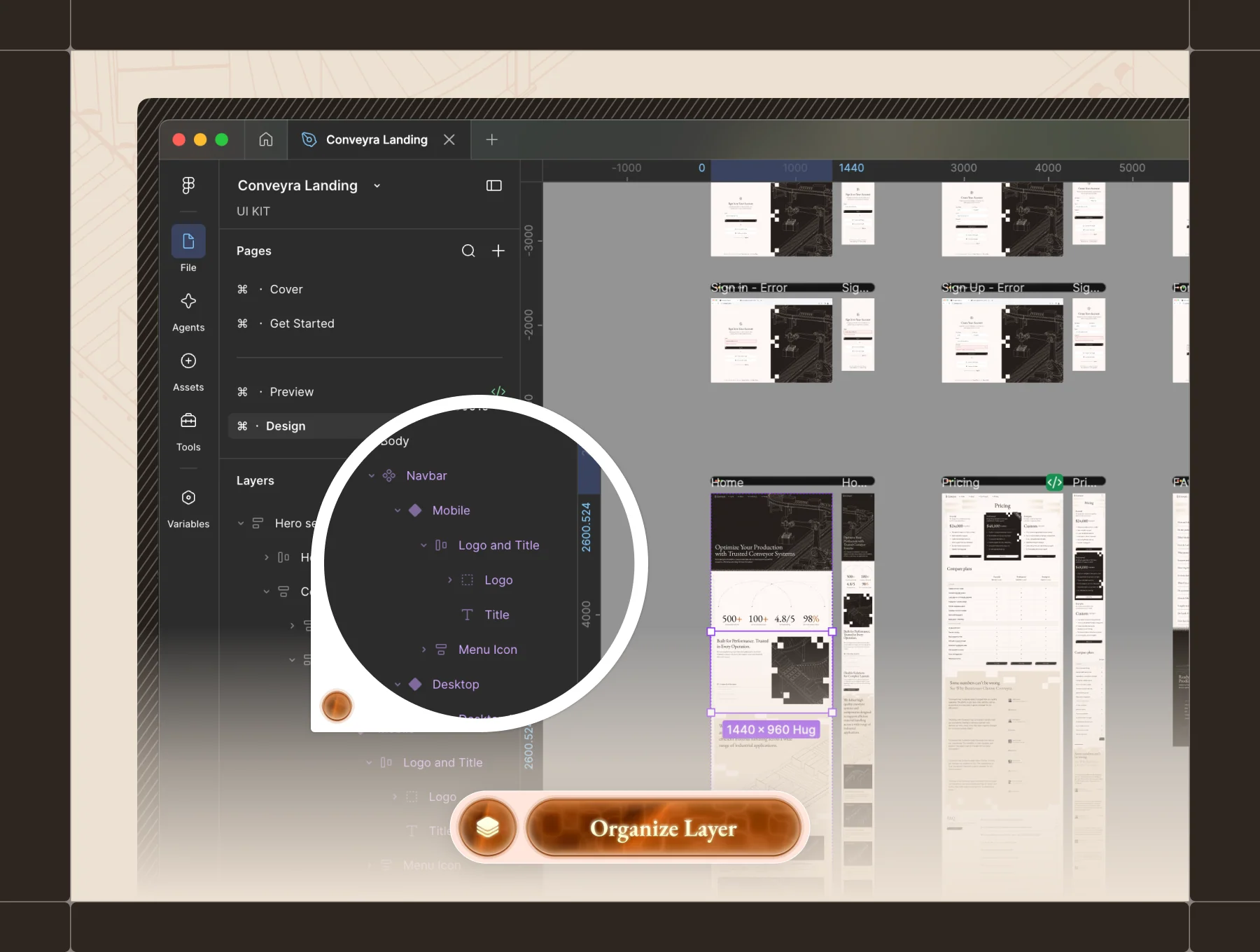Click the Desktop variant diamond icon
The height and width of the screenshot is (952, 1260).
415,685
